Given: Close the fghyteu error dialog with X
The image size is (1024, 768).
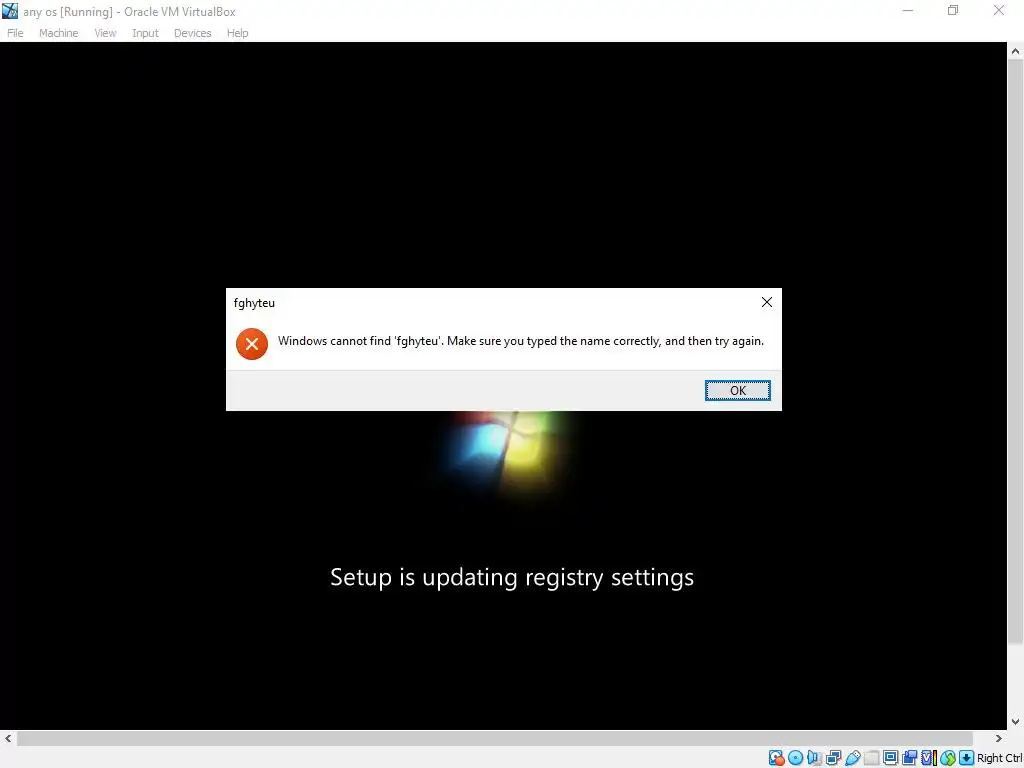Looking at the screenshot, I should coord(767,302).
